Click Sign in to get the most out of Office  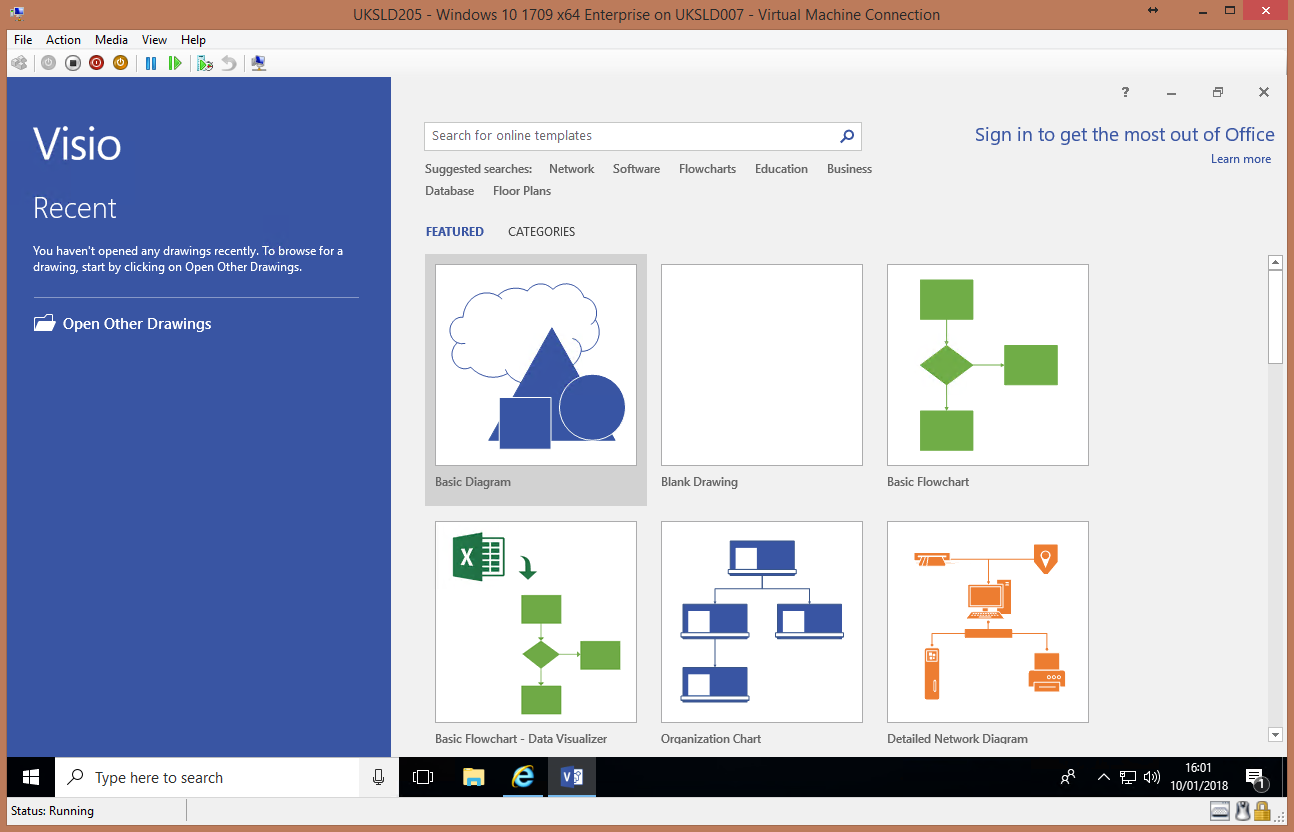1124,135
